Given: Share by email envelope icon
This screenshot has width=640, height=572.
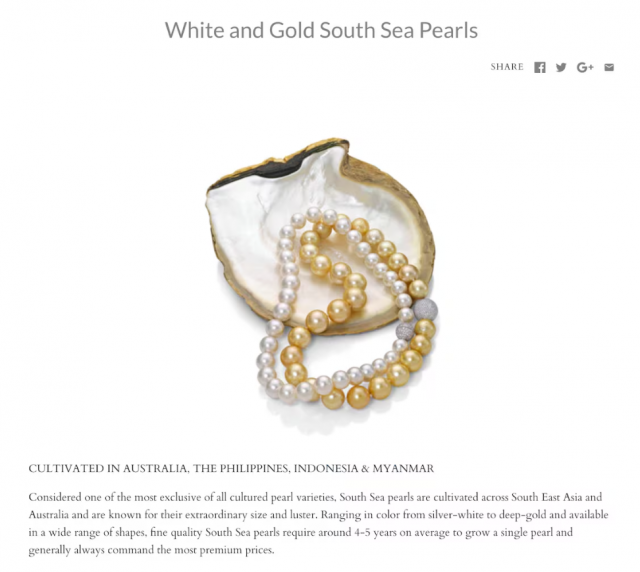Looking at the screenshot, I should [609, 67].
